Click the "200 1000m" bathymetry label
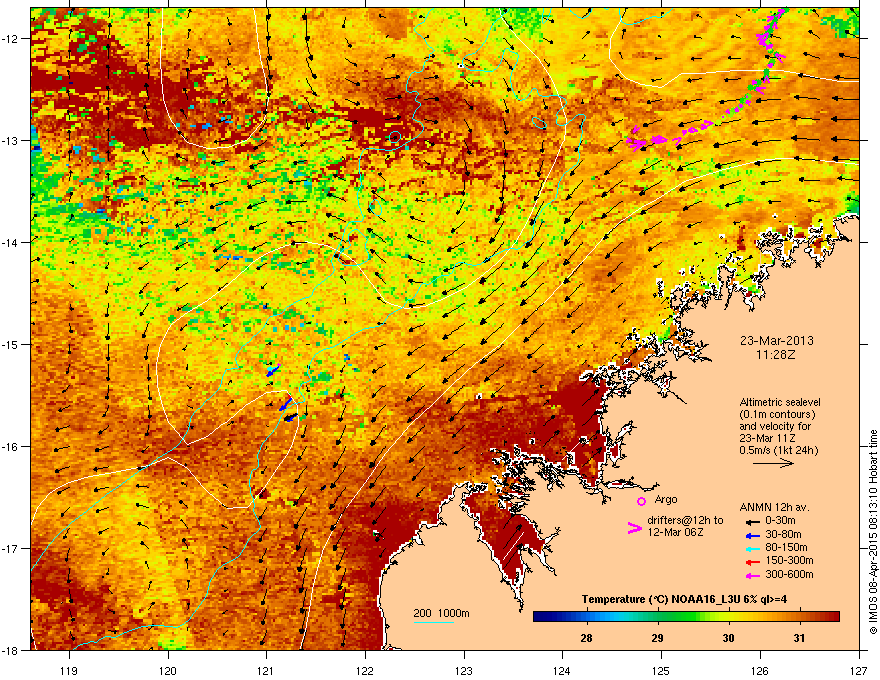The image size is (880, 680). (x=441, y=613)
